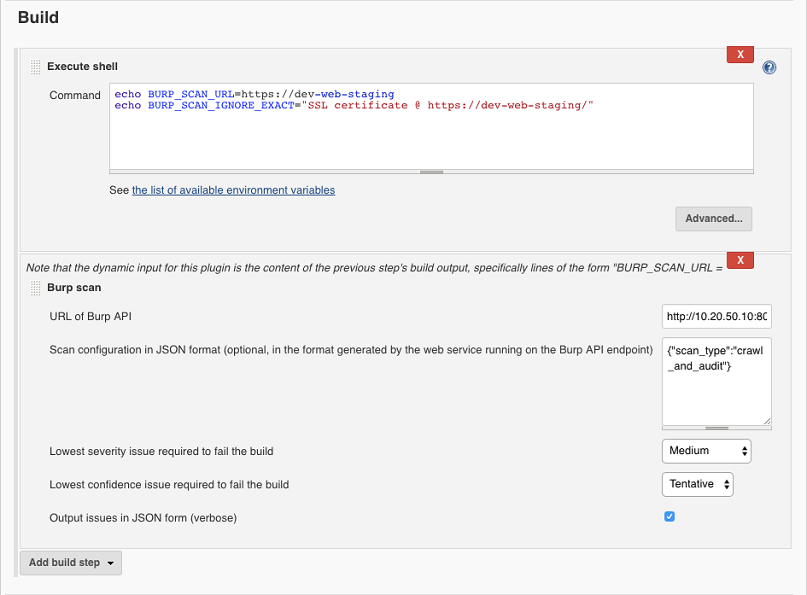
Task: Uncheck Output issues in JSON form
Action: click(669, 517)
